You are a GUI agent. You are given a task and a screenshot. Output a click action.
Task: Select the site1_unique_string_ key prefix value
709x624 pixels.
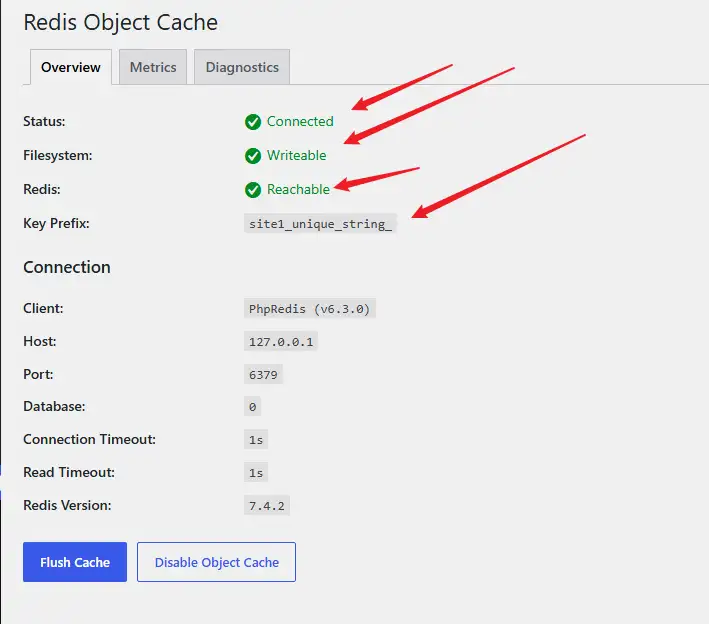pos(320,224)
